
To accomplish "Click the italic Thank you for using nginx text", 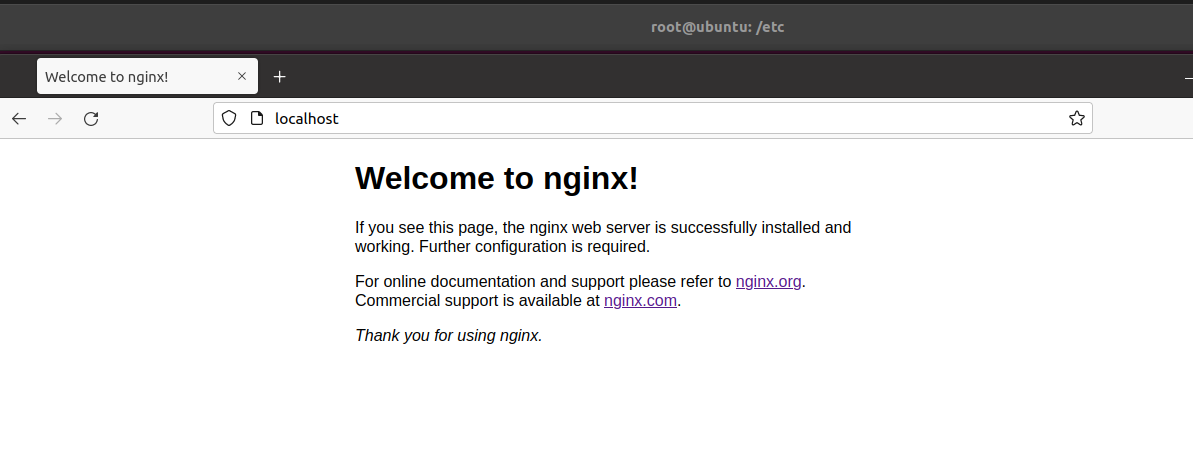I will click(448, 336).
